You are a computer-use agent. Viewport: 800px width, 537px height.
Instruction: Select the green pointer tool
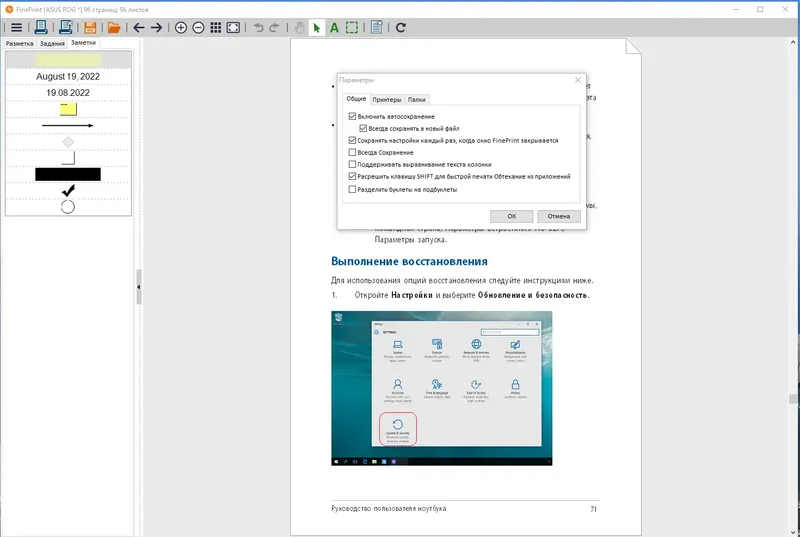point(317,28)
